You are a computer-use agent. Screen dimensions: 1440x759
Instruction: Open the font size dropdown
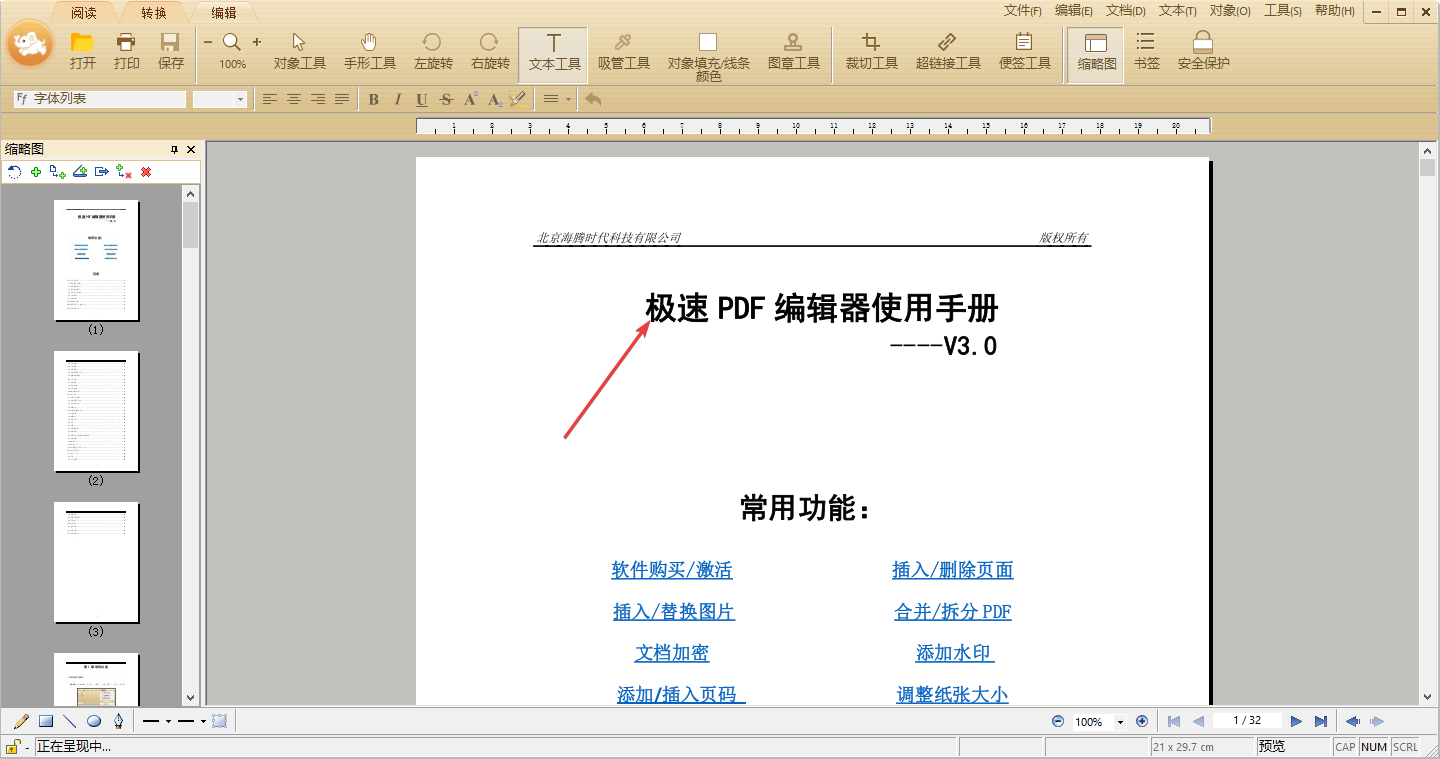pyautogui.click(x=240, y=99)
